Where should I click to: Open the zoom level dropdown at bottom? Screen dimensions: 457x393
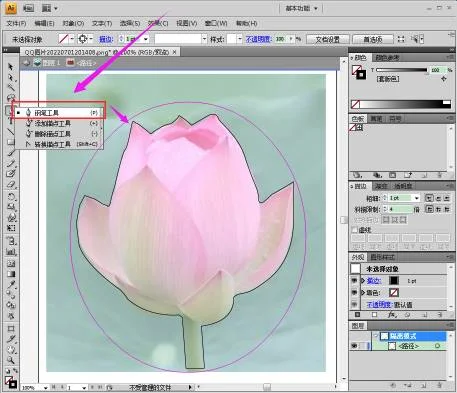point(45,388)
